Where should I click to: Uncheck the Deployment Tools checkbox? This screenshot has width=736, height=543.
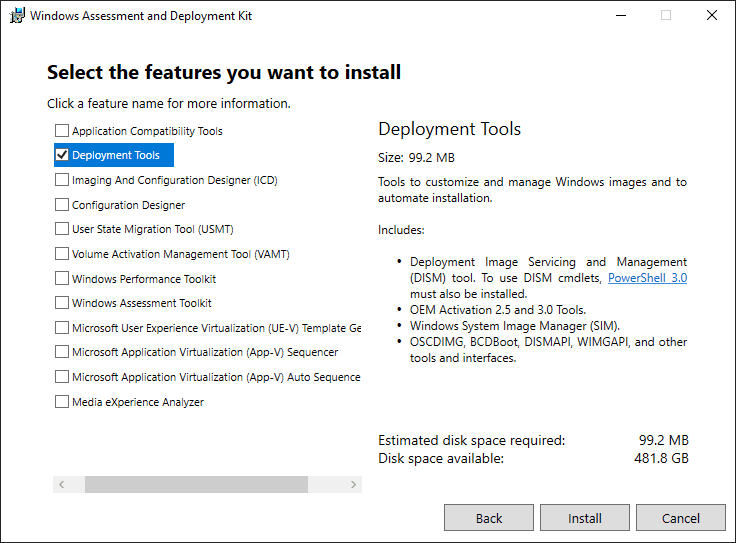(x=62, y=155)
